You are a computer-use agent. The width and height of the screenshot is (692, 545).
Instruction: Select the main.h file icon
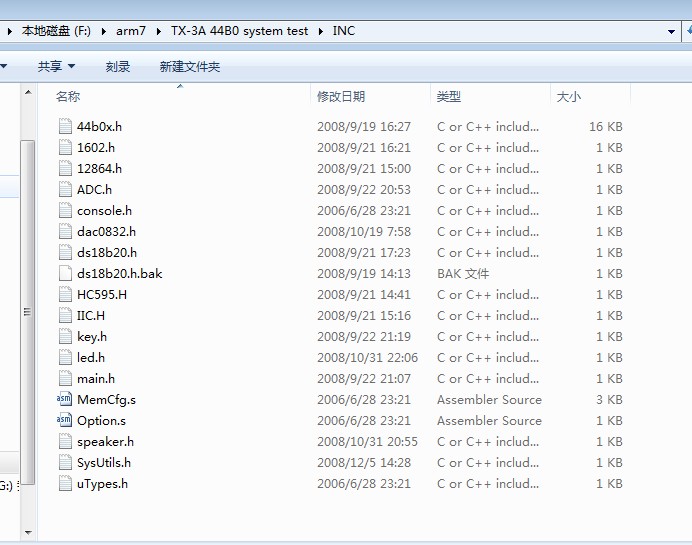65,379
